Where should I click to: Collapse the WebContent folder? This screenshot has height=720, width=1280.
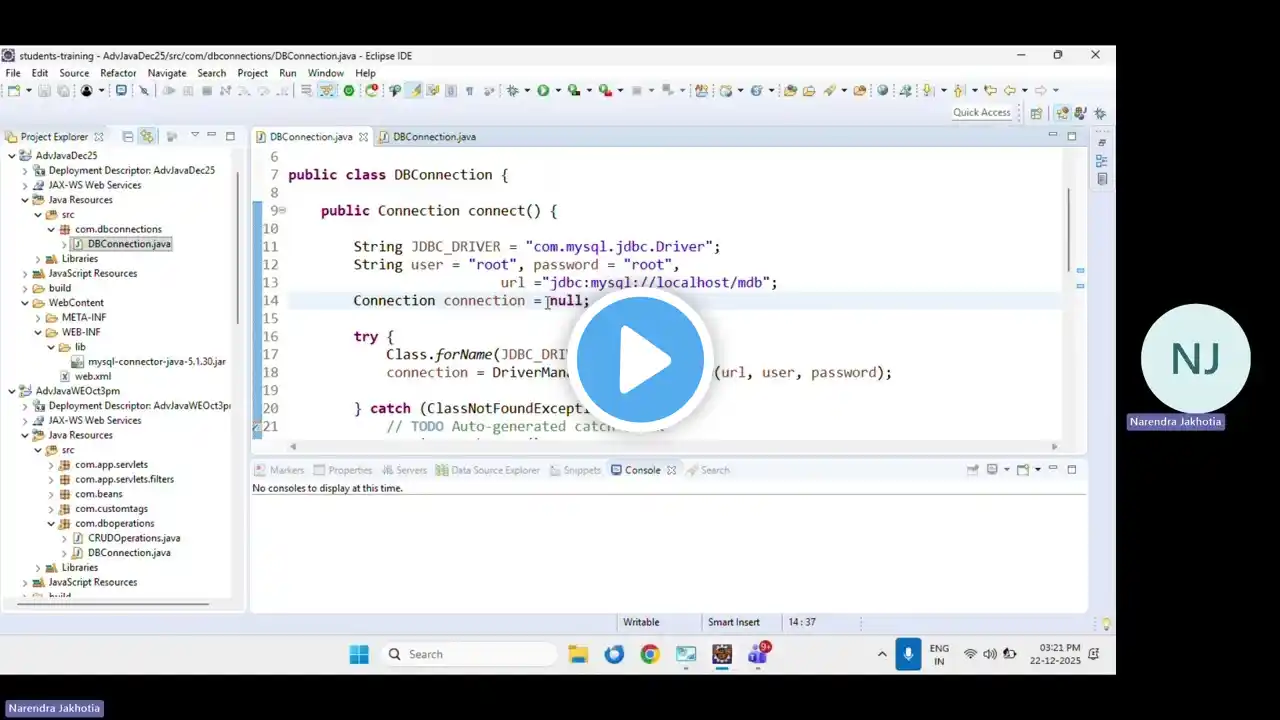point(25,303)
